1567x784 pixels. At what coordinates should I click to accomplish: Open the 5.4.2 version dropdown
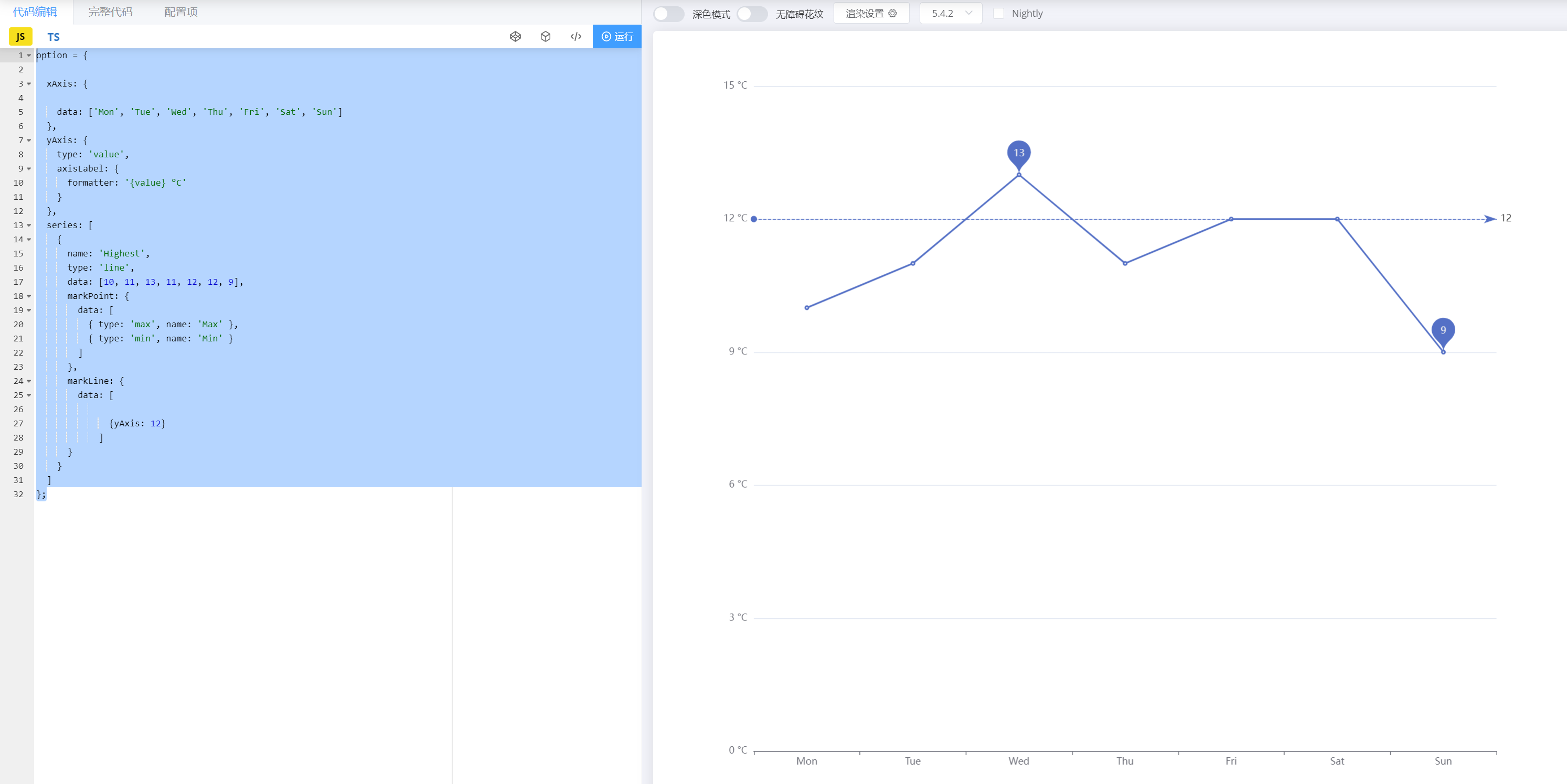[x=950, y=13]
